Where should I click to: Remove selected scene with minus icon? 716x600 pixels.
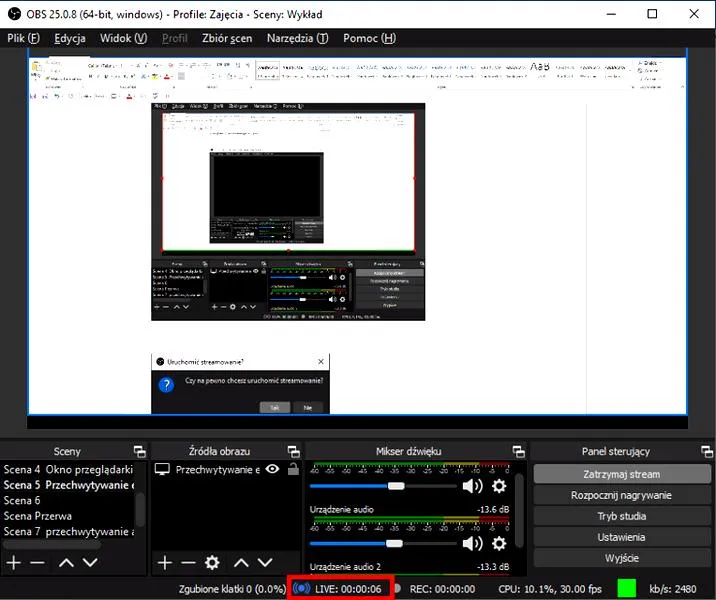click(x=37, y=563)
